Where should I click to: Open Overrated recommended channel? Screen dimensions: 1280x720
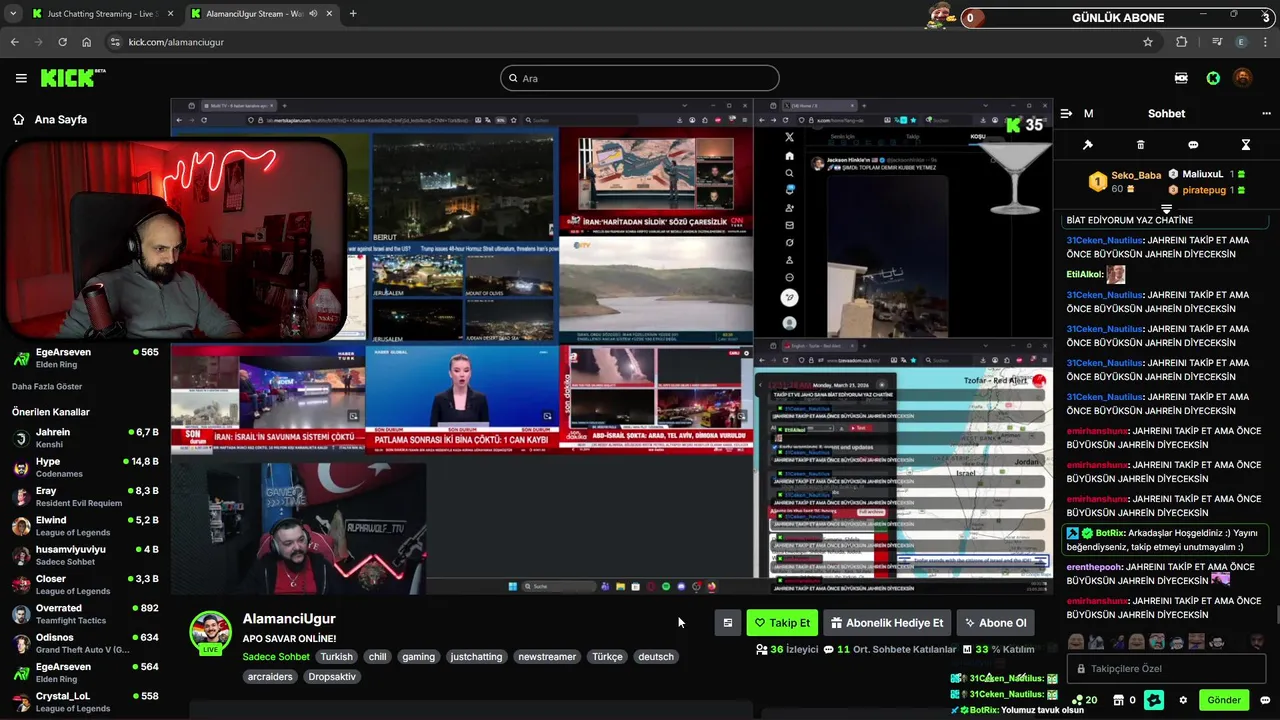tap(85, 614)
